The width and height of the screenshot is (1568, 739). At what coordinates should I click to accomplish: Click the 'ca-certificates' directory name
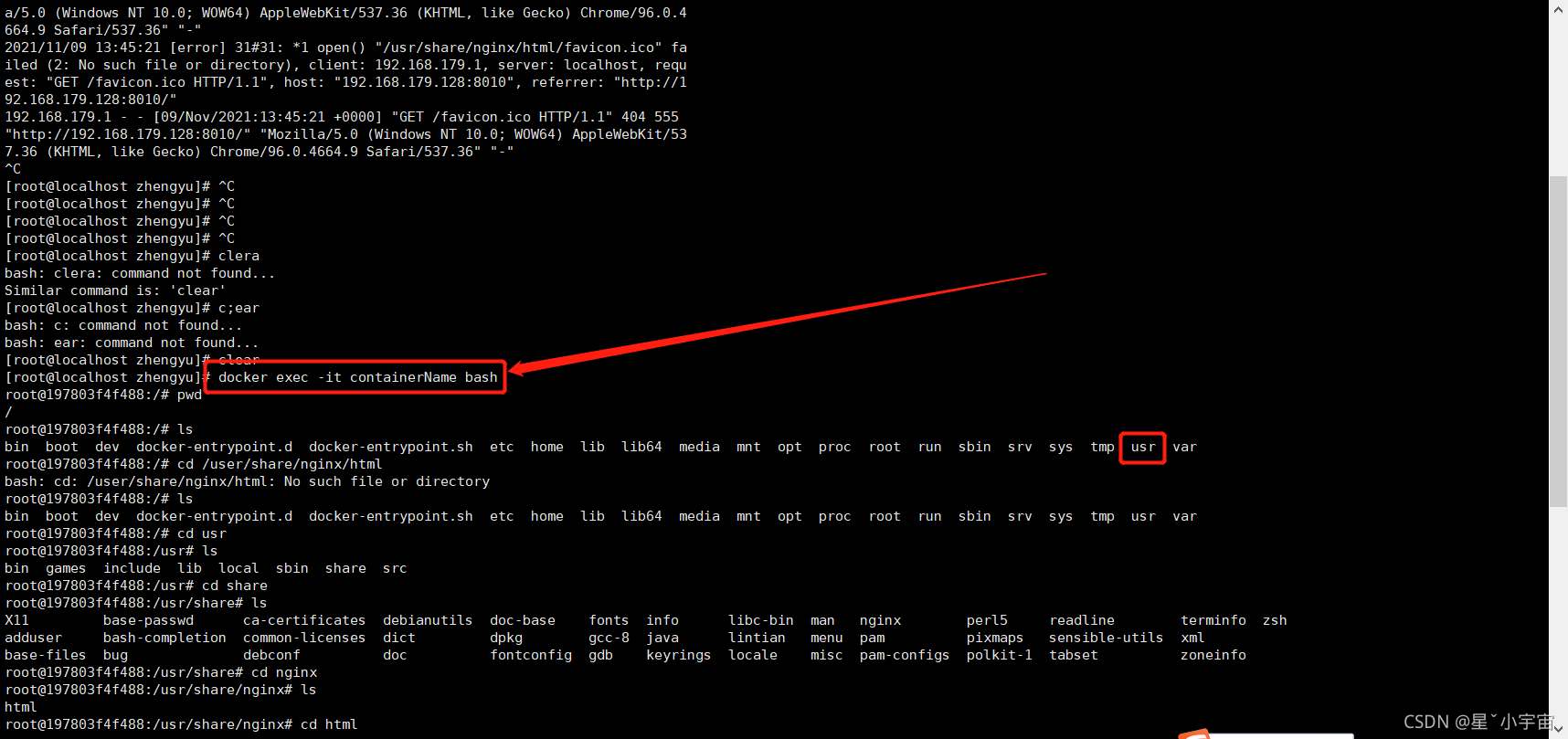click(304, 620)
